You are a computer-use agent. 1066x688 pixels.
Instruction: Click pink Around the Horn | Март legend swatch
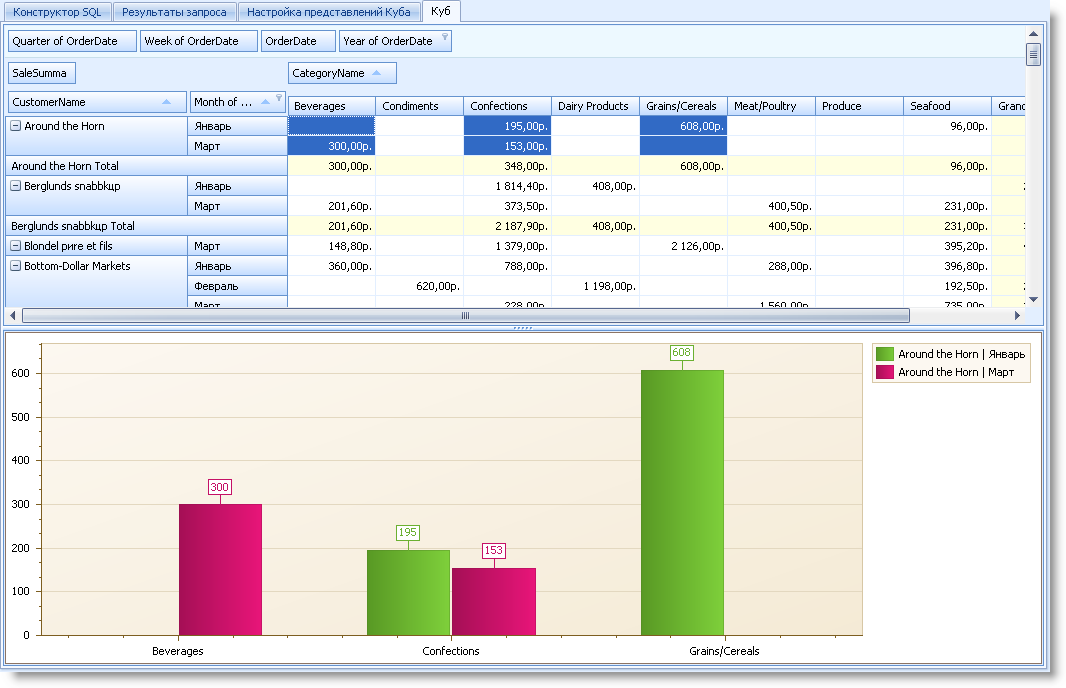[x=884, y=372]
